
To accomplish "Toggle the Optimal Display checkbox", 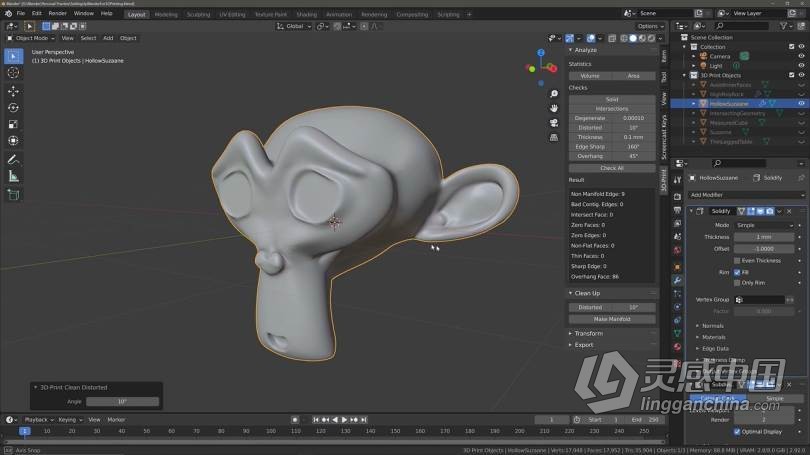I will pyautogui.click(x=737, y=432).
